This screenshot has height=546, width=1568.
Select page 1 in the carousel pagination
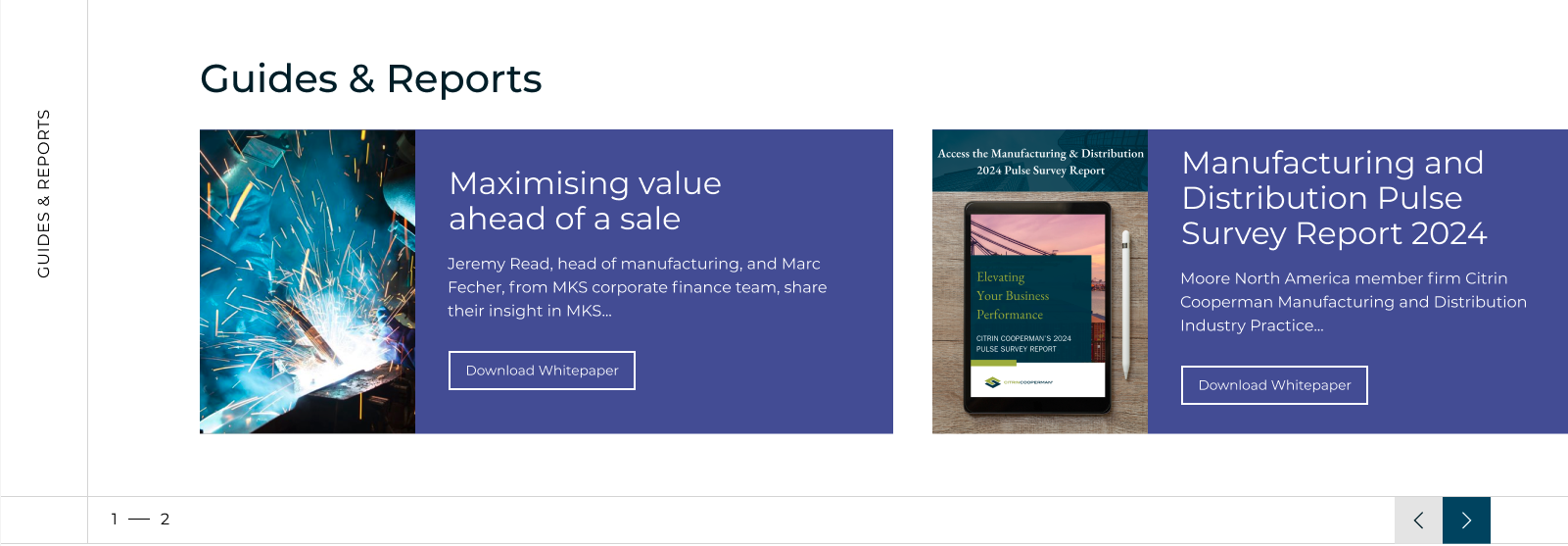115,520
